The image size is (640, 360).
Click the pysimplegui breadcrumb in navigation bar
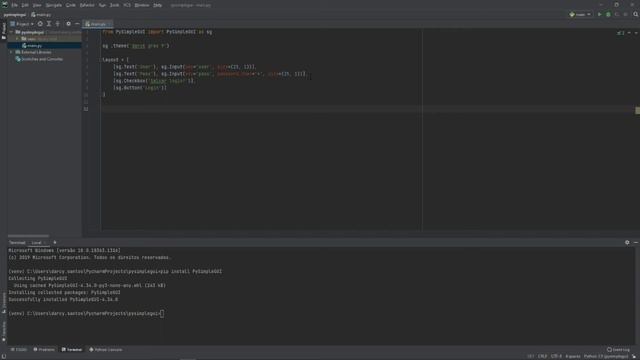pyautogui.click(x=15, y=15)
